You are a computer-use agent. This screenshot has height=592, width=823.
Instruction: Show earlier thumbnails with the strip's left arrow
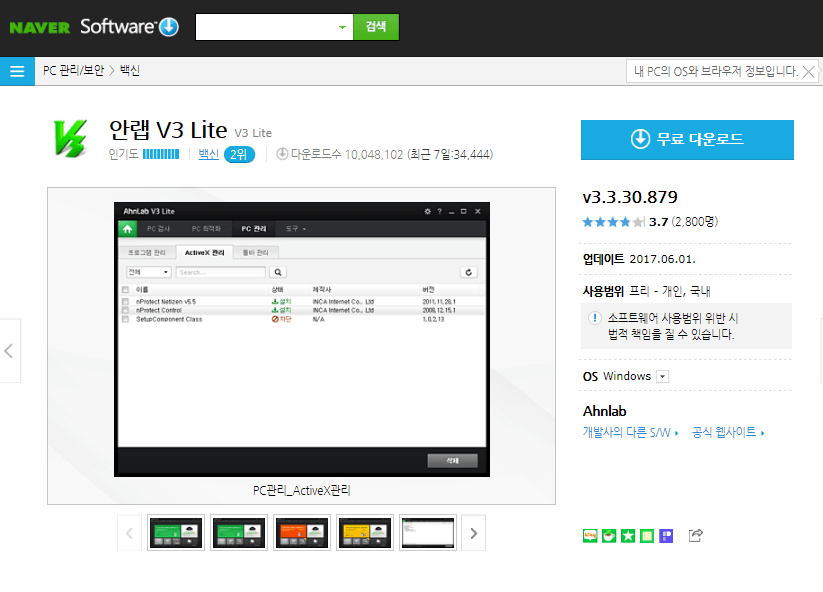click(x=129, y=533)
